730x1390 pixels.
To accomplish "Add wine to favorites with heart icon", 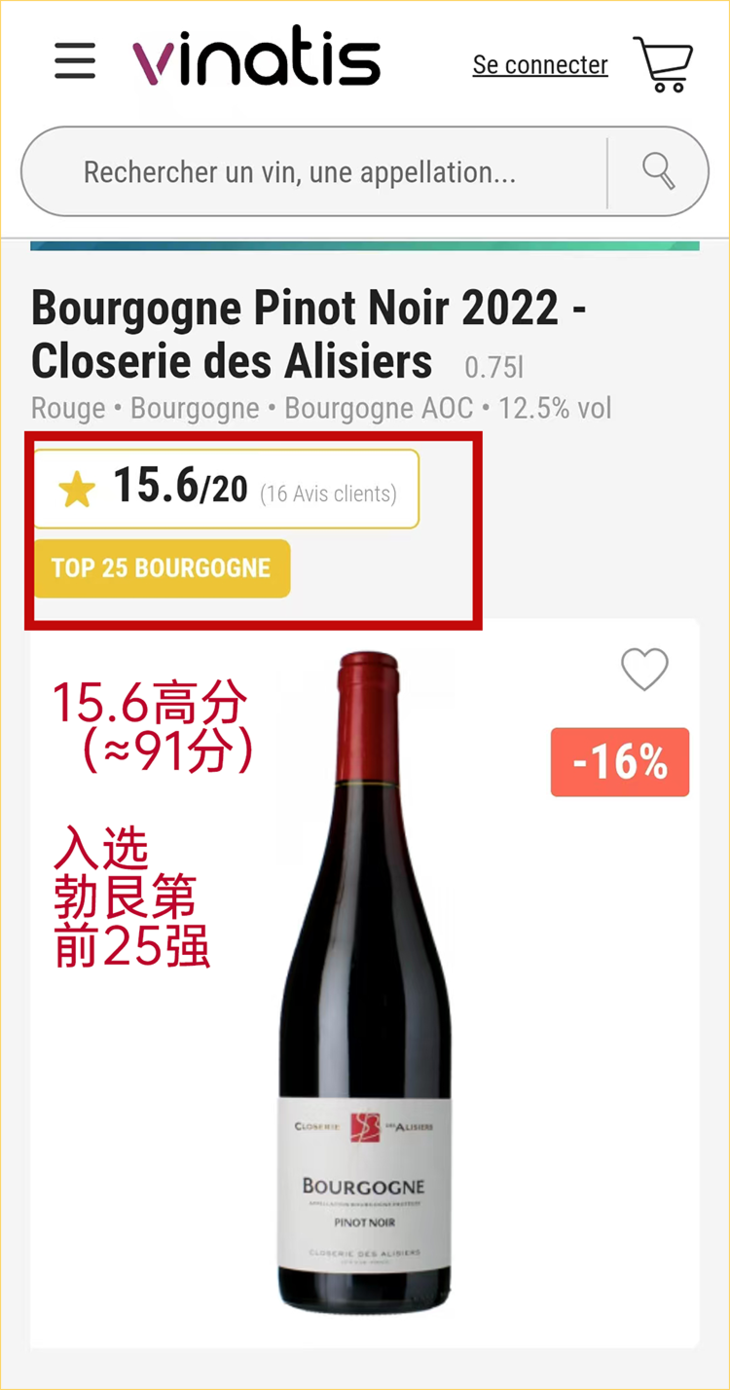I will [645, 669].
